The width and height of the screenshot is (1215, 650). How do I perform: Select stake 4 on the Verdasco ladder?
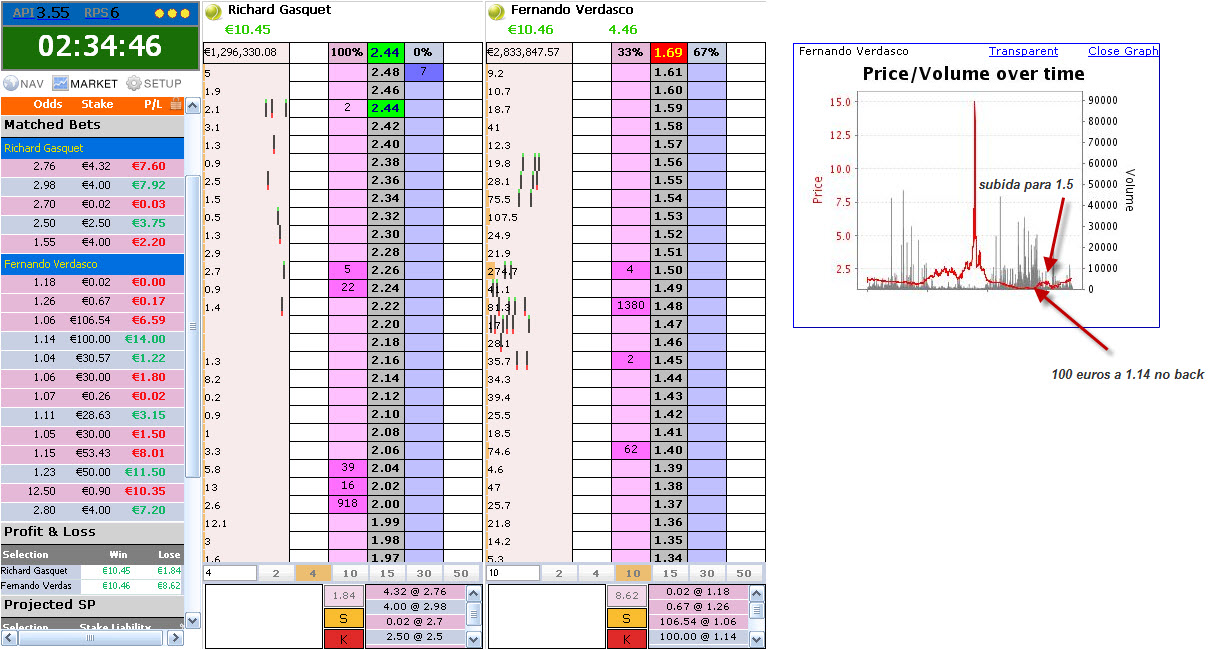pyautogui.click(x=595, y=573)
